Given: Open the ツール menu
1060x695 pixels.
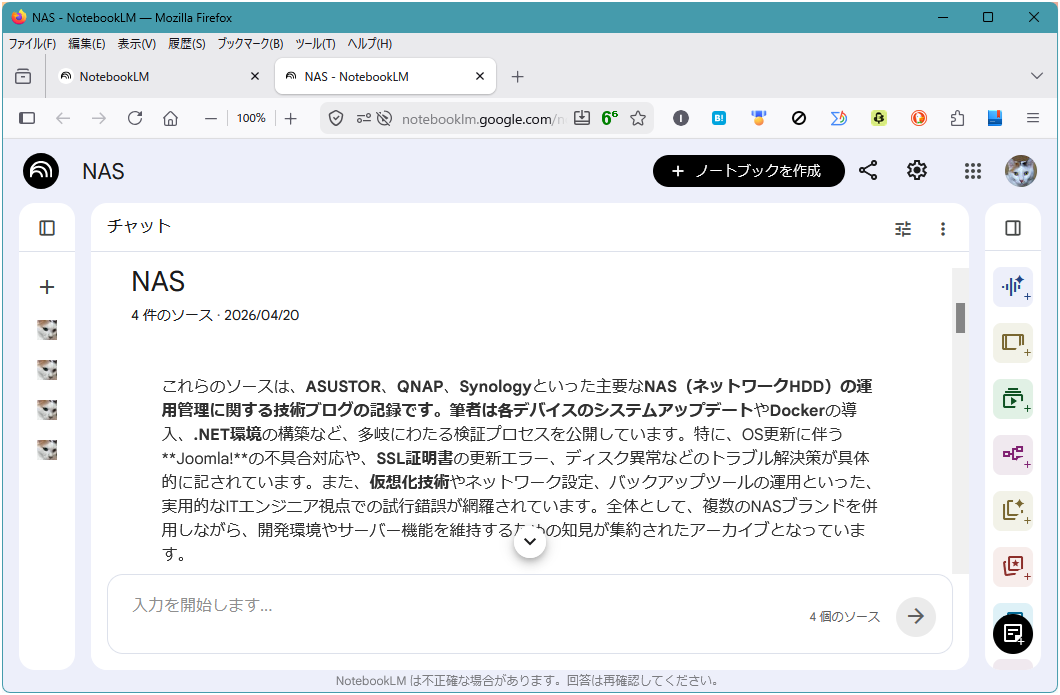Looking at the screenshot, I should click(315, 44).
